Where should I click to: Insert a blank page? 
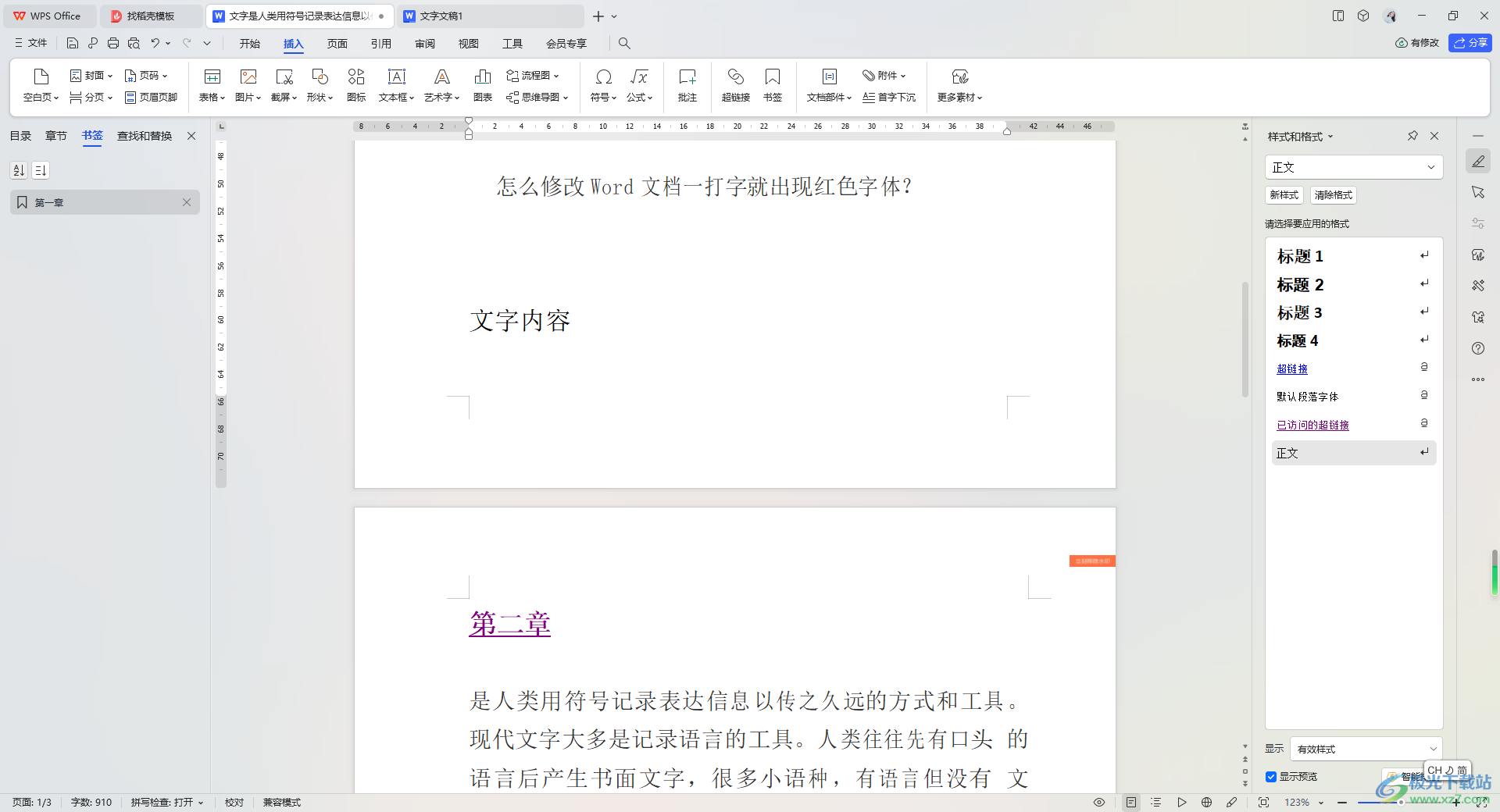click(41, 85)
